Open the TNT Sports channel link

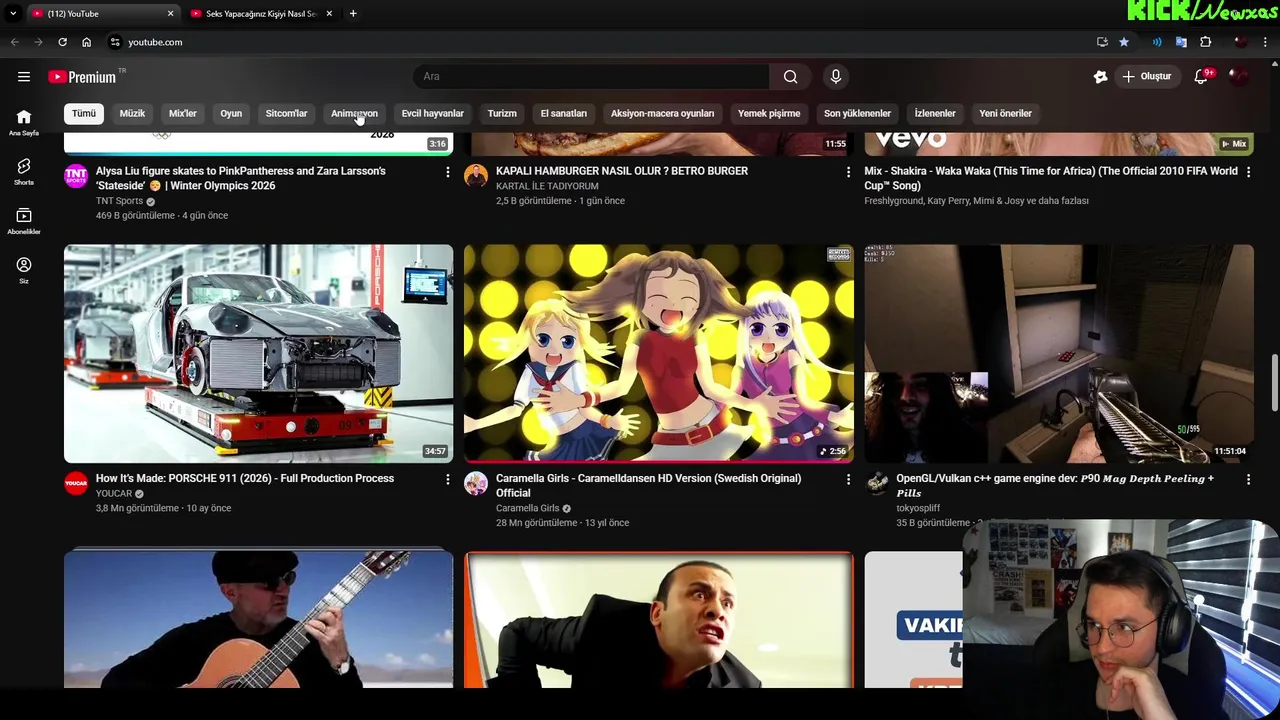[119, 201]
